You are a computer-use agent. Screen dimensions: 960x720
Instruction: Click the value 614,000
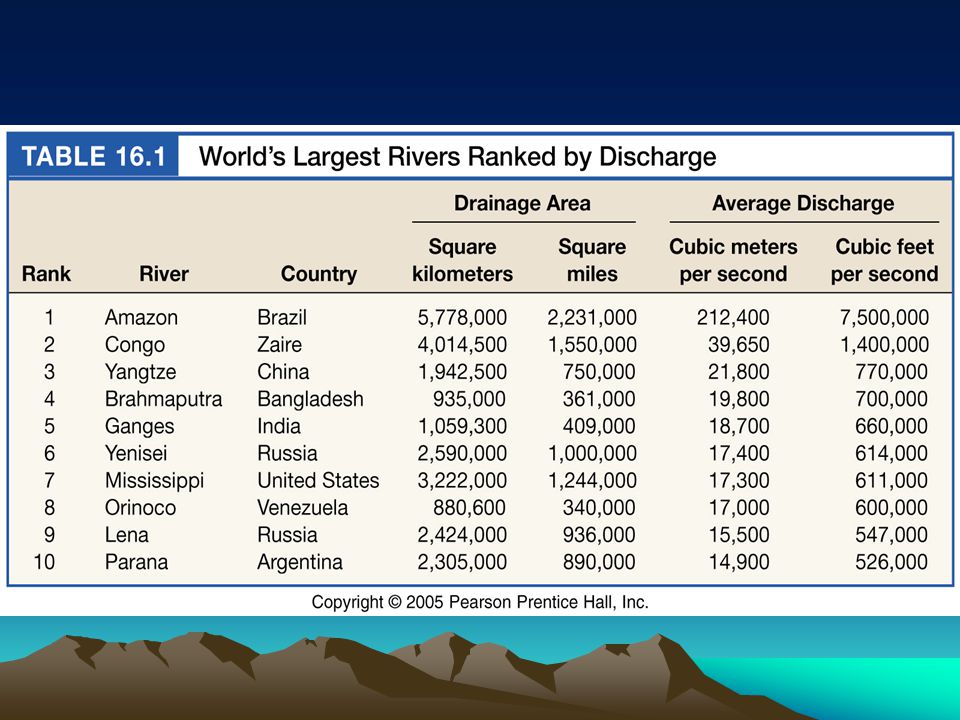coord(891,454)
